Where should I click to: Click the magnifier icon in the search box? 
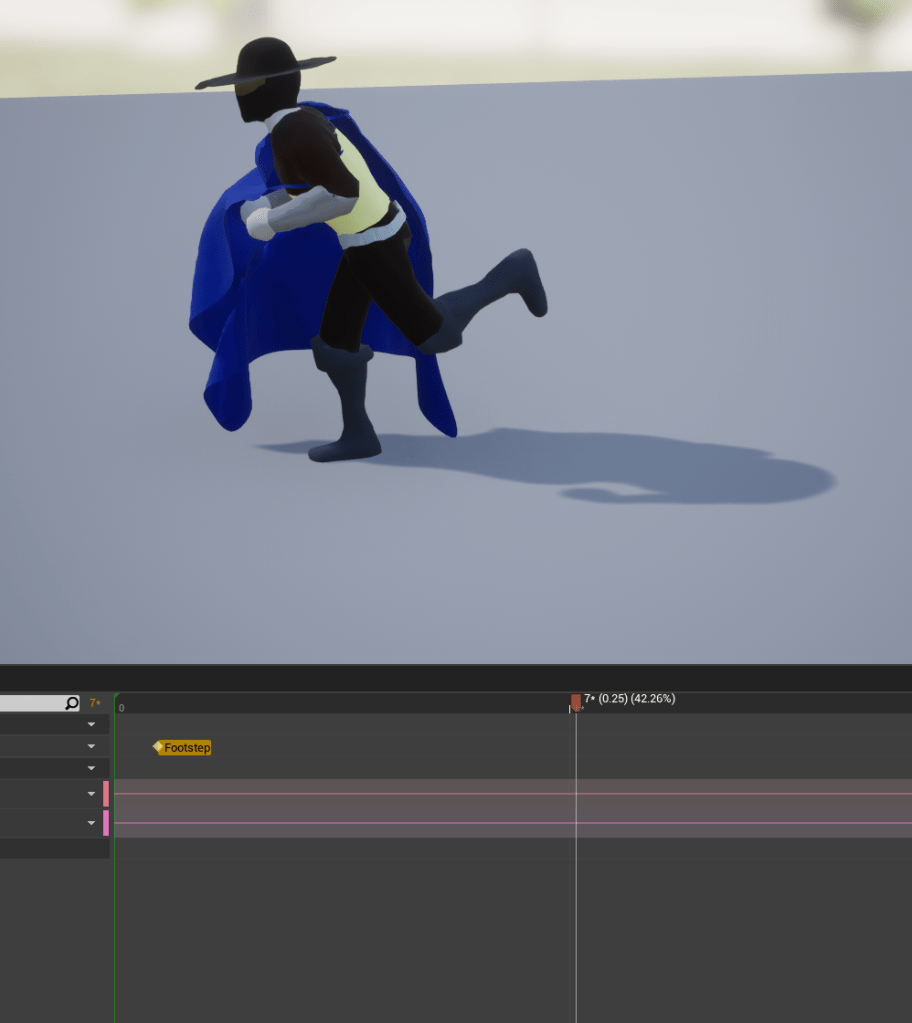pyautogui.click(x=71, y=704)
